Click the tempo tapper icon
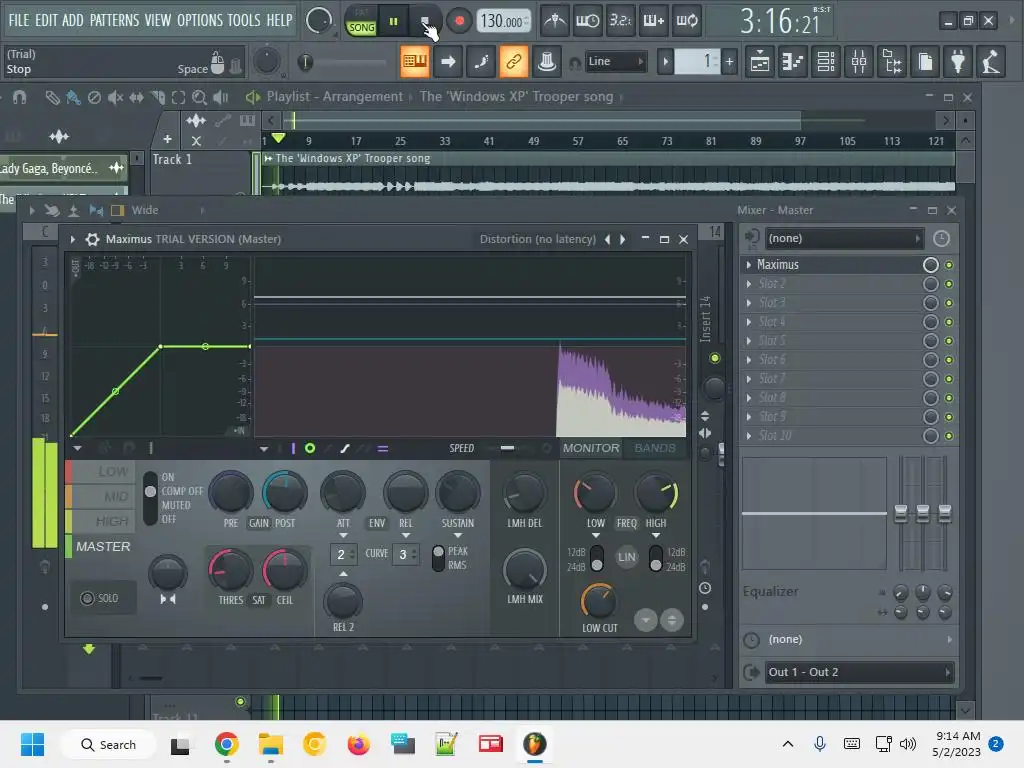This screenshot has height=768, width=1024. (x=991, y=62)
